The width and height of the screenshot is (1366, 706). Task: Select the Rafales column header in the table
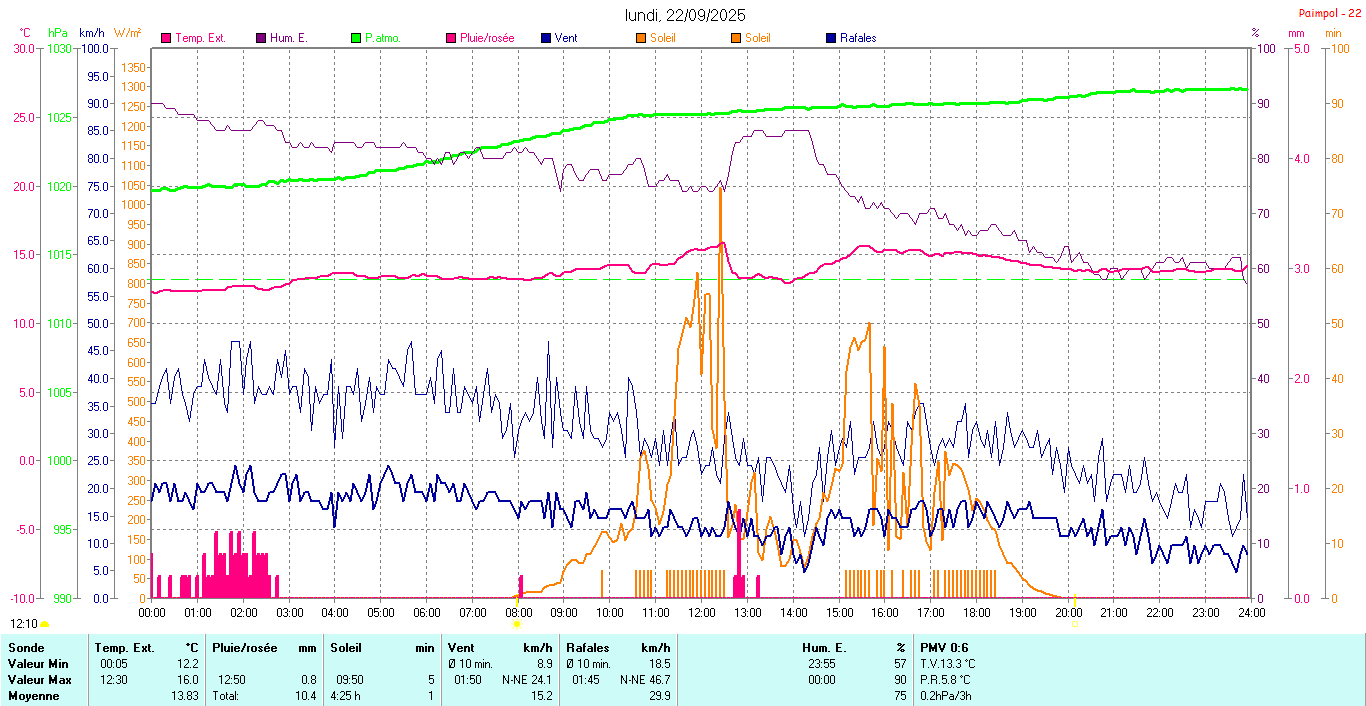588,648
